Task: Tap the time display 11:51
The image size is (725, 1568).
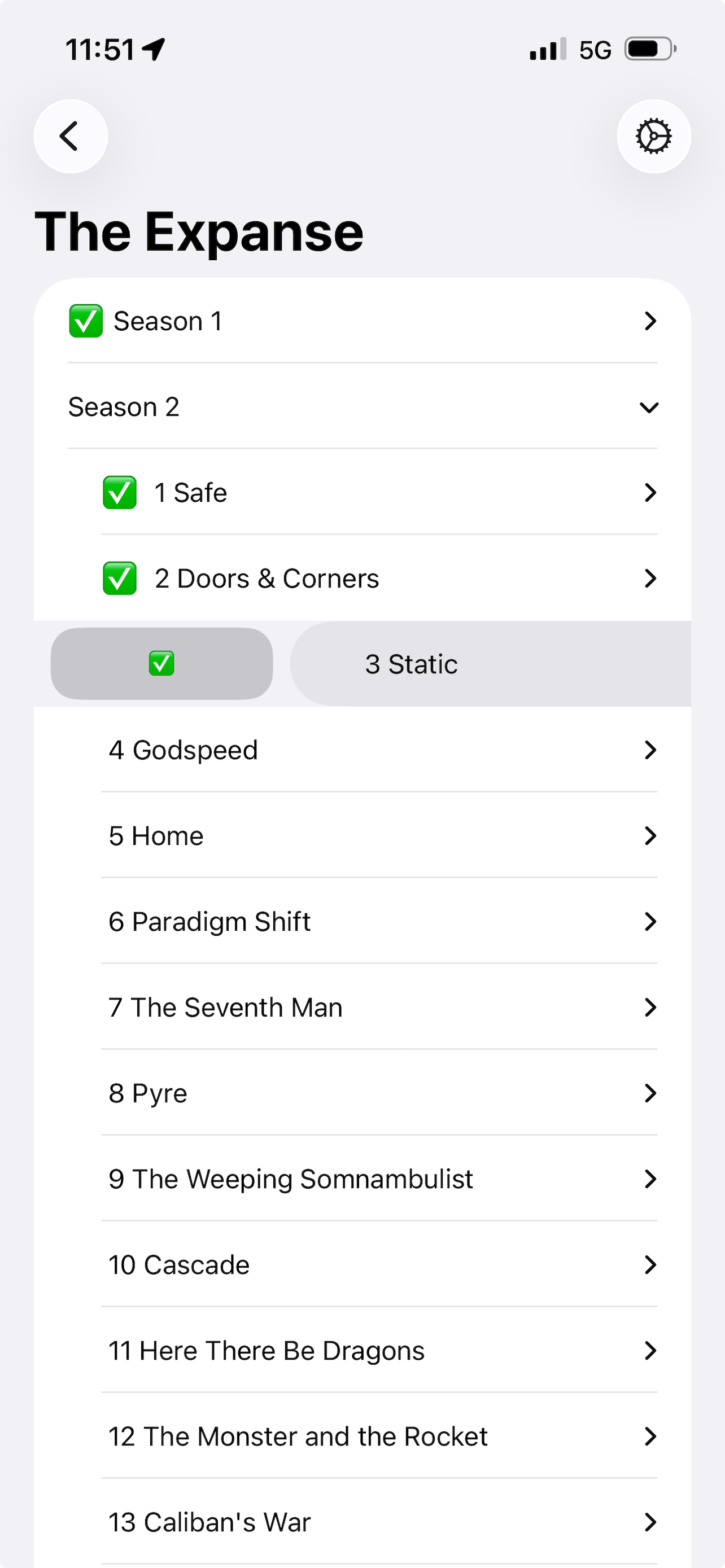Action: click(x=100, y=49)
